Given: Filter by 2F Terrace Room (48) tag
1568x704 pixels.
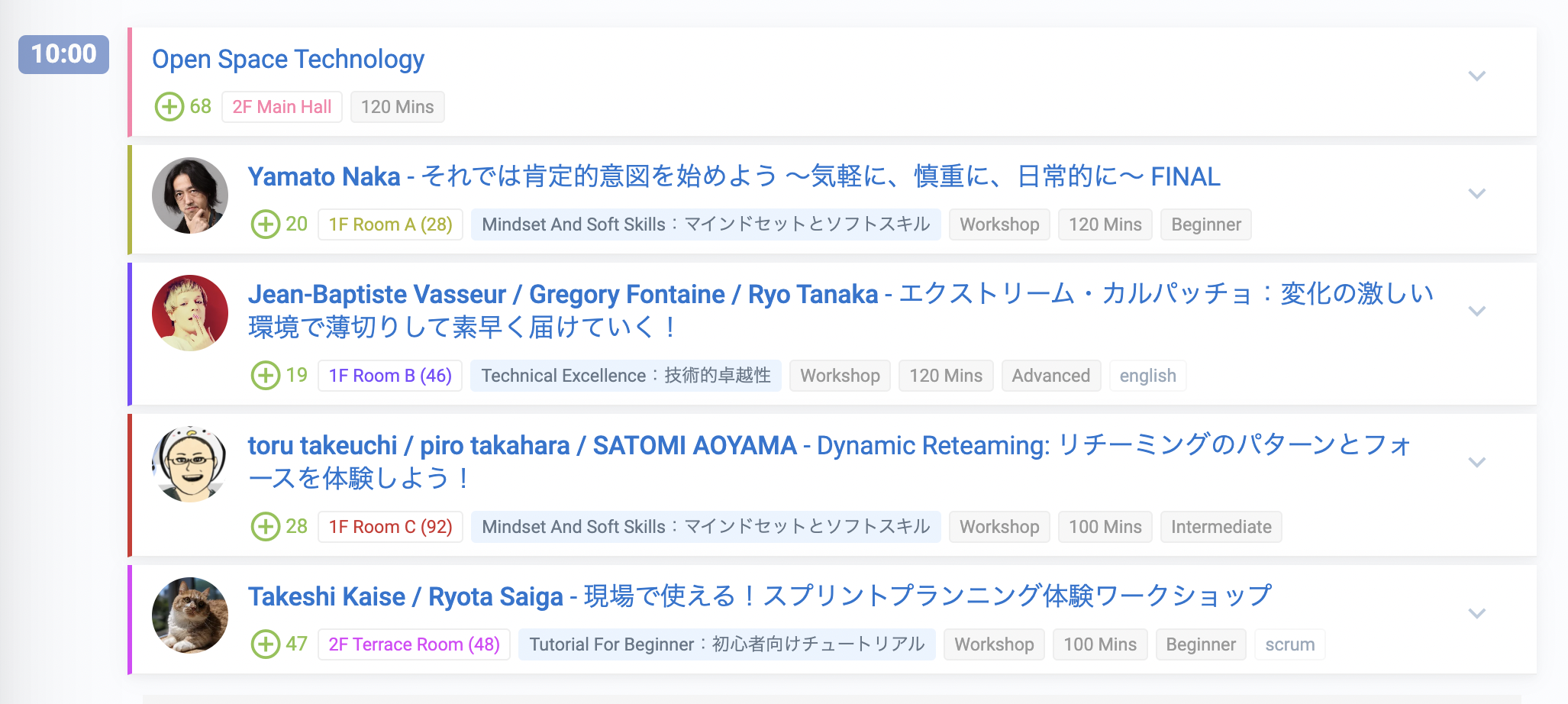Looking at the screenshot, I should point(414,644).
